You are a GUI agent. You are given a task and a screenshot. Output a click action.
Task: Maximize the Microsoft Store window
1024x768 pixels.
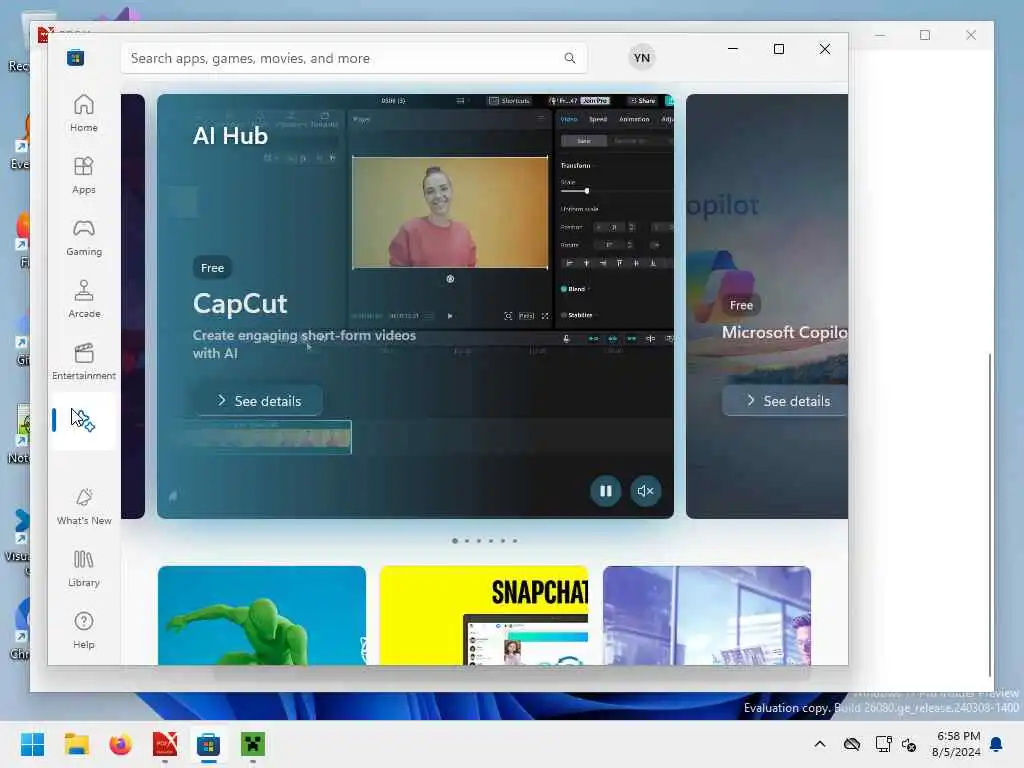[x=778, y=49]
